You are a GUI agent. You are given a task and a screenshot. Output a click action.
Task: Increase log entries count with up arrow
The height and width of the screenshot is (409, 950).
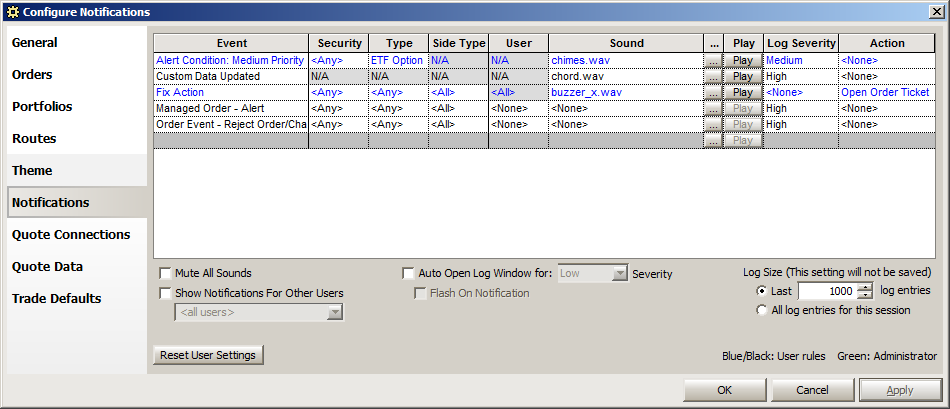click(x=866, y=287)
